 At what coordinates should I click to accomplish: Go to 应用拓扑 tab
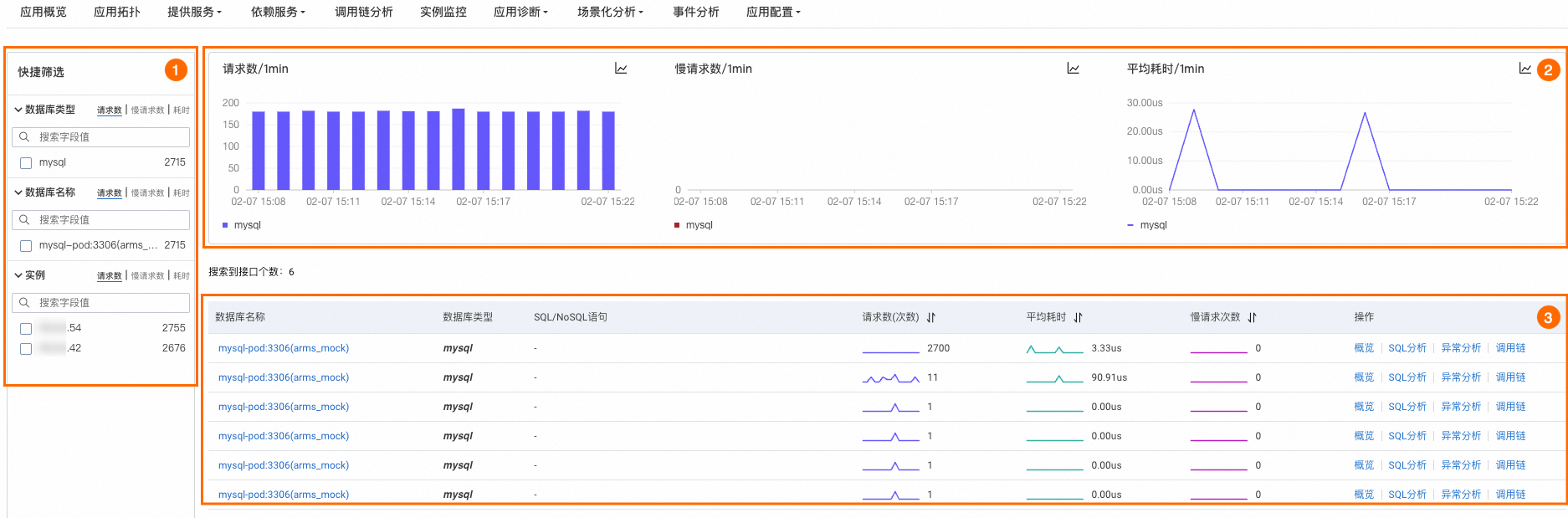(x=117, y=12)
